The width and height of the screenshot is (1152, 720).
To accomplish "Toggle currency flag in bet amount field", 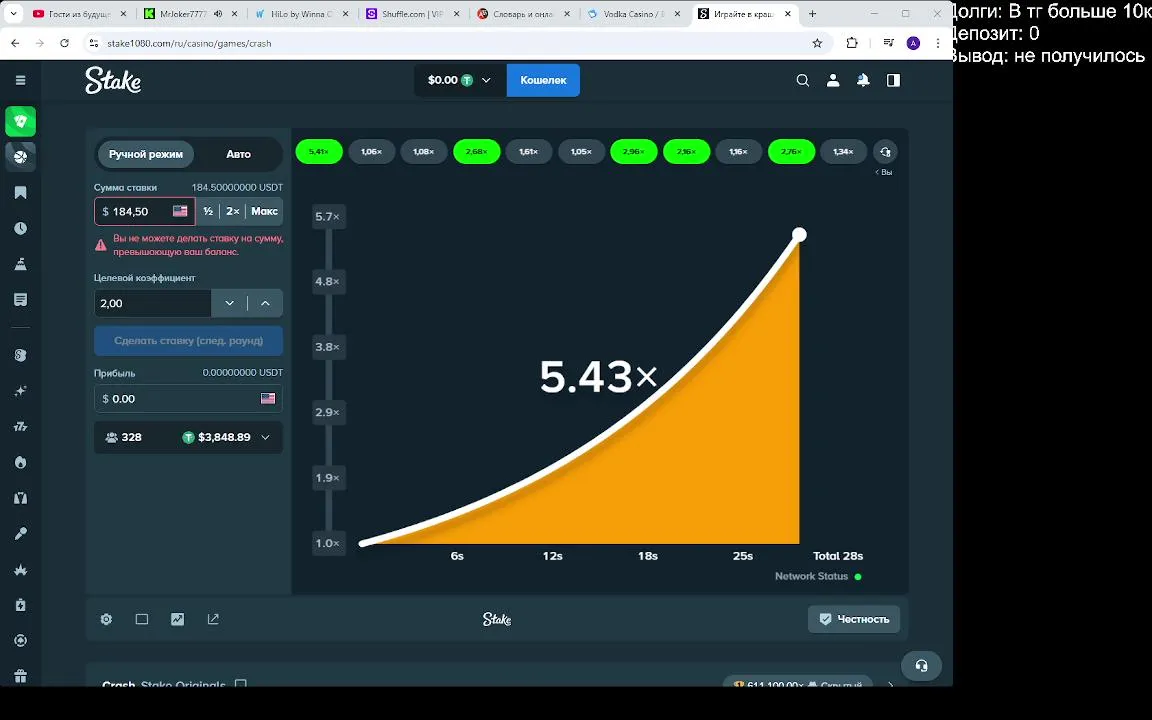I will (180, 211).
